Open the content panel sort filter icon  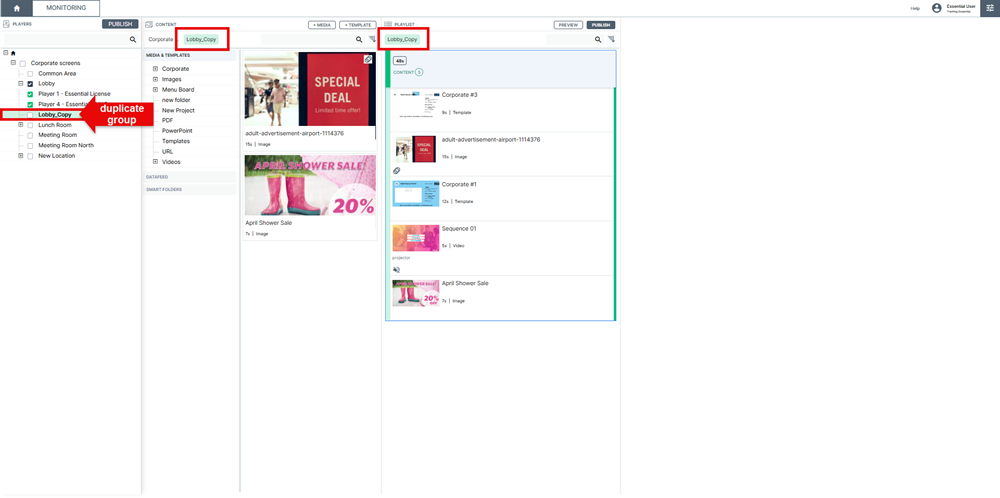[x=372, y=40]
